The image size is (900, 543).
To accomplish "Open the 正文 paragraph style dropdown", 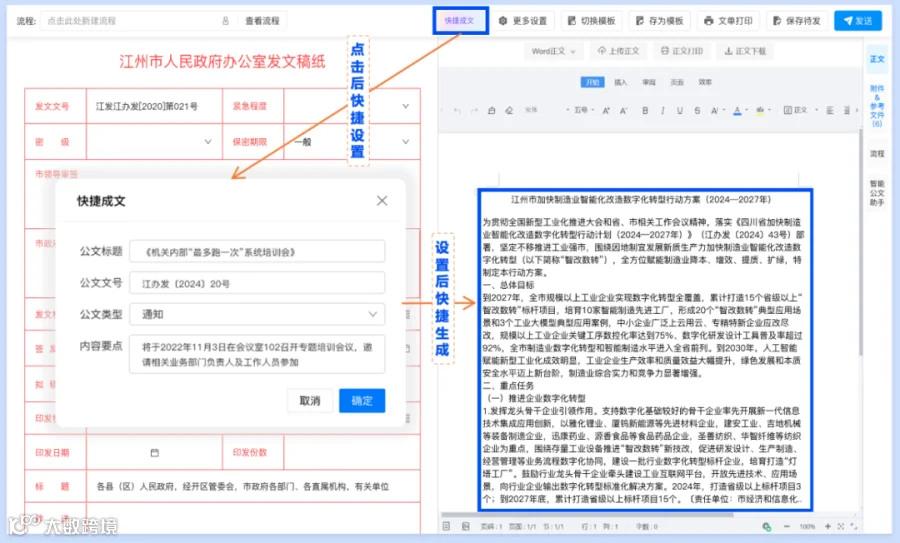I will (x=800, y=110).
